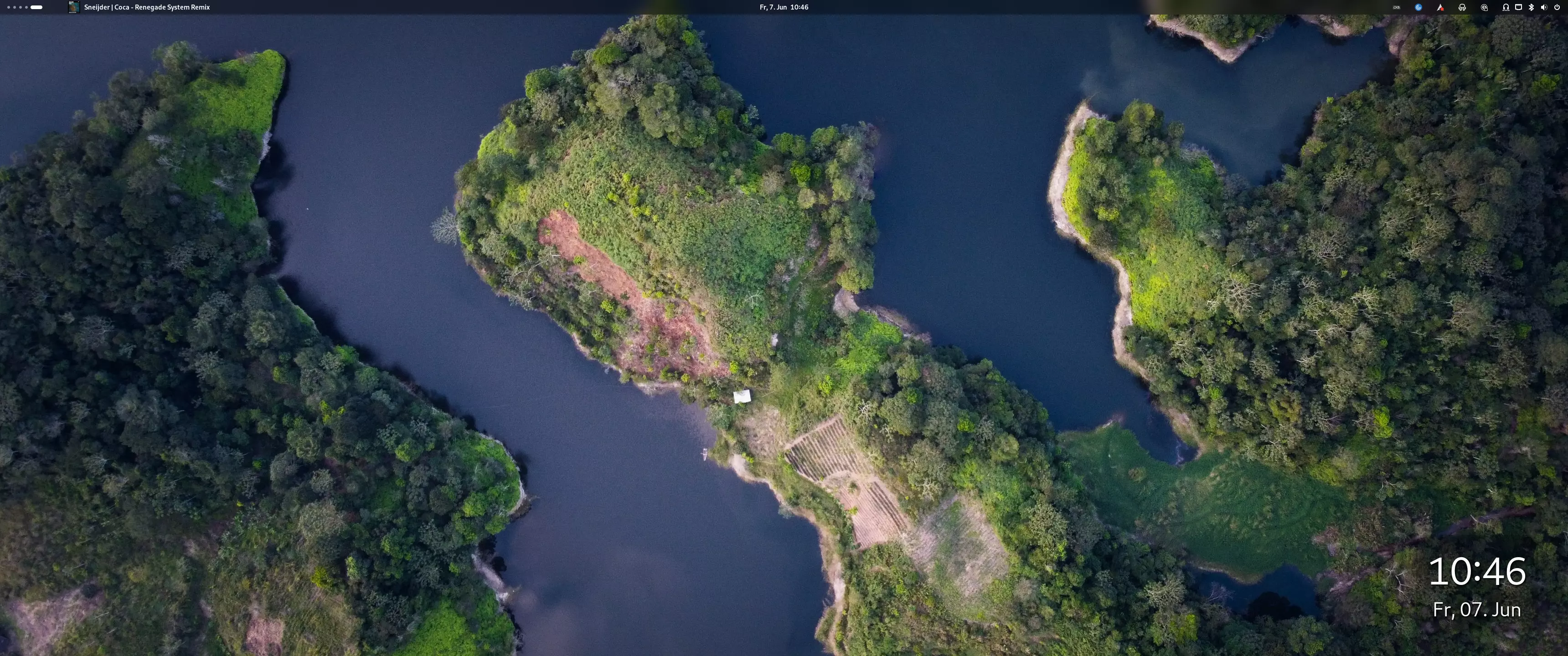Click the album art thumbnail in top bar
The width and height of the screenshot is (1568, 656).
(74, 7)
